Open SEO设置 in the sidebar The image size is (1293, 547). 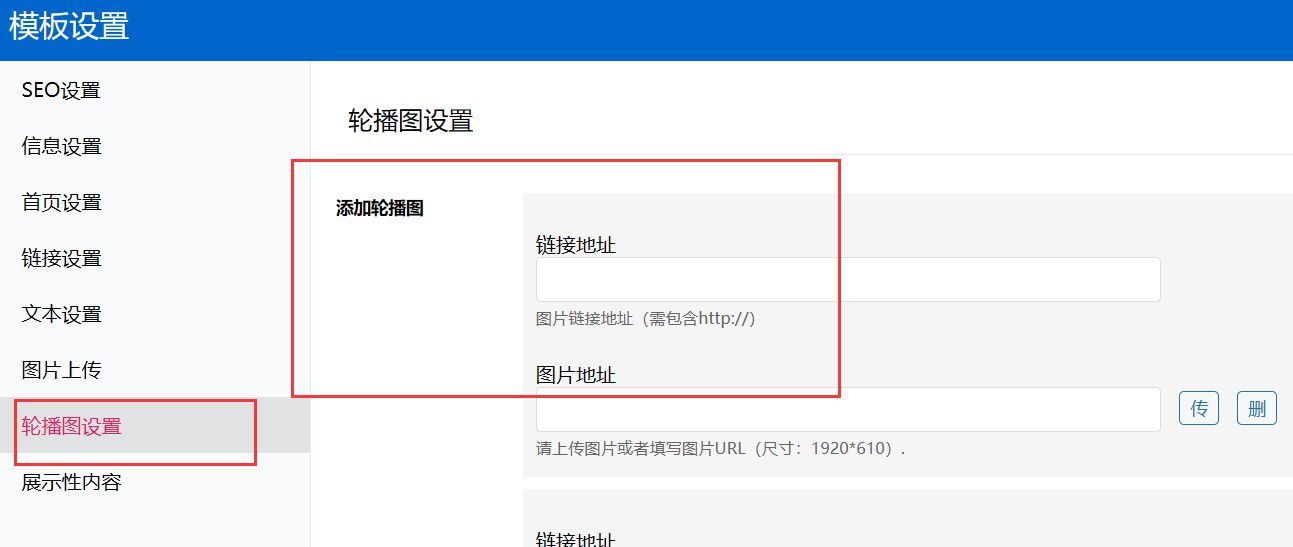click(x=61, y=91)
